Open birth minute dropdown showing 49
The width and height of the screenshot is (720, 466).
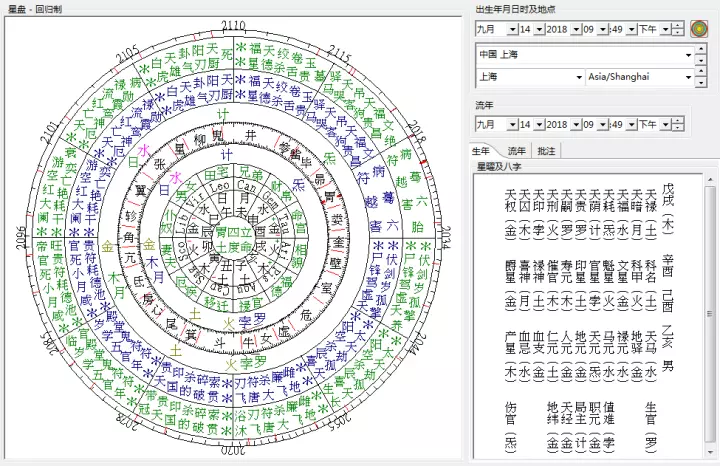632,30
